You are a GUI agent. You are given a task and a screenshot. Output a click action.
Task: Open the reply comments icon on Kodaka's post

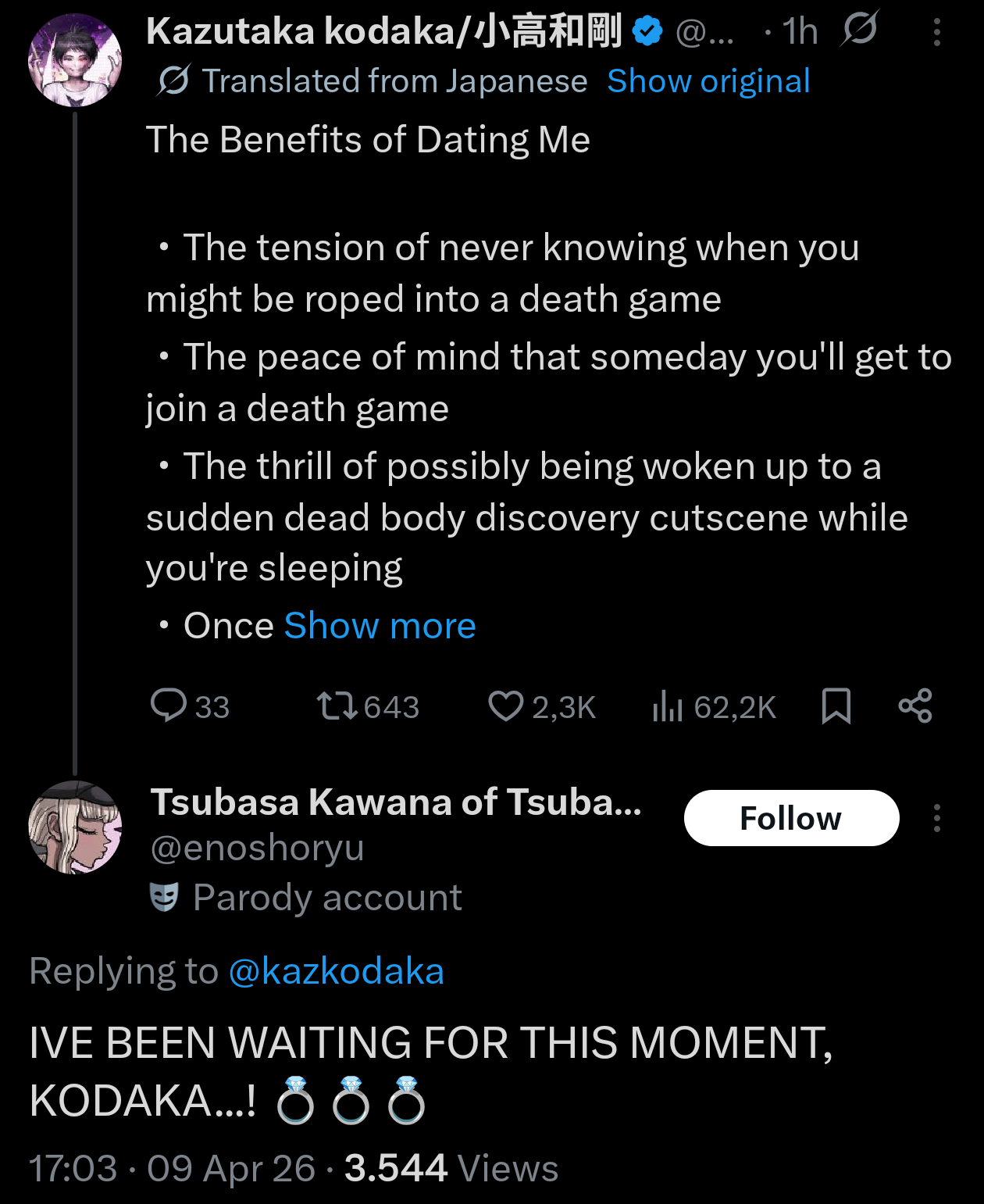(x=169, y=706)
